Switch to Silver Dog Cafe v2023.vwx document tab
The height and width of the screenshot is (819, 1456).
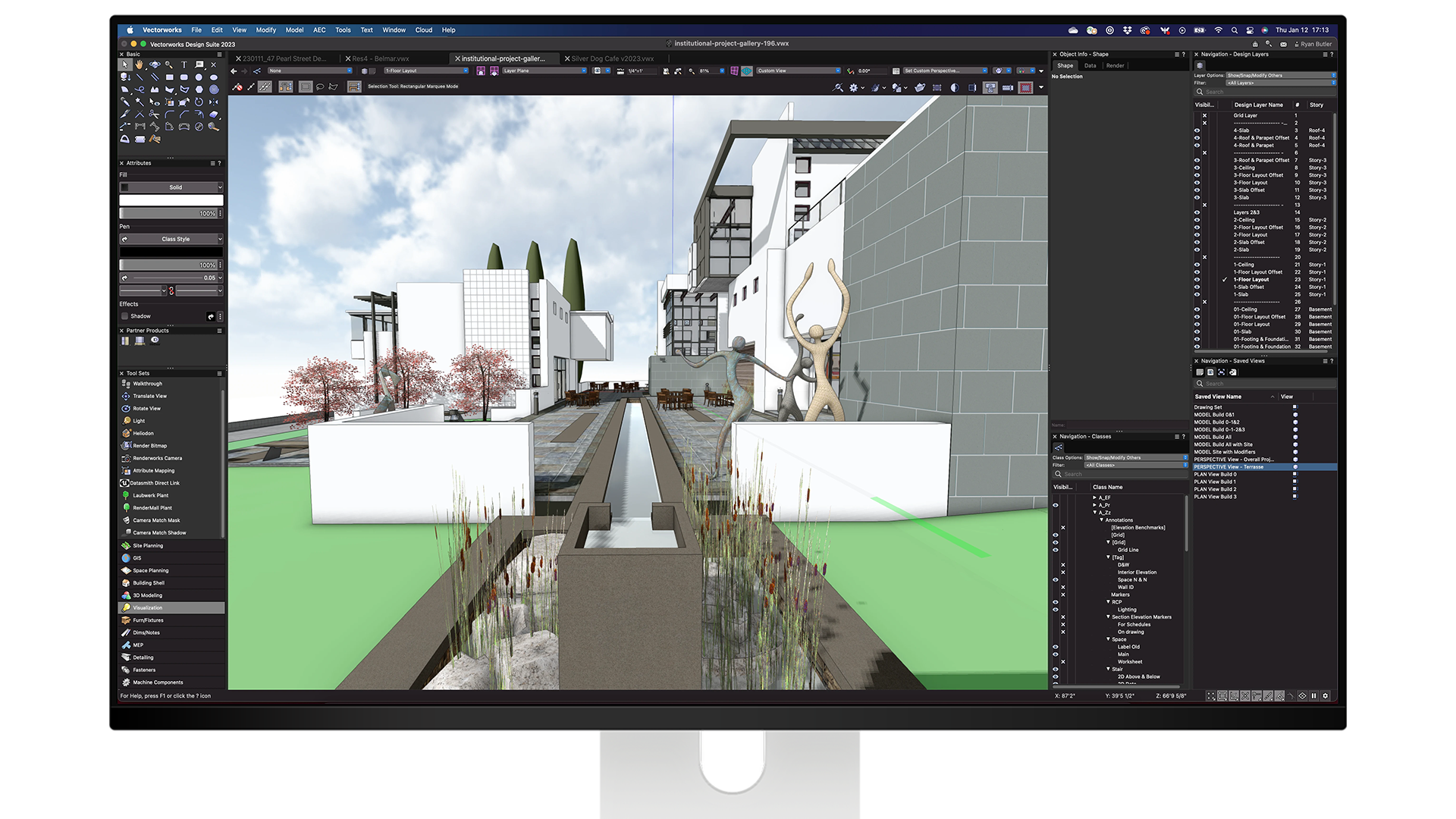(612, 58)
